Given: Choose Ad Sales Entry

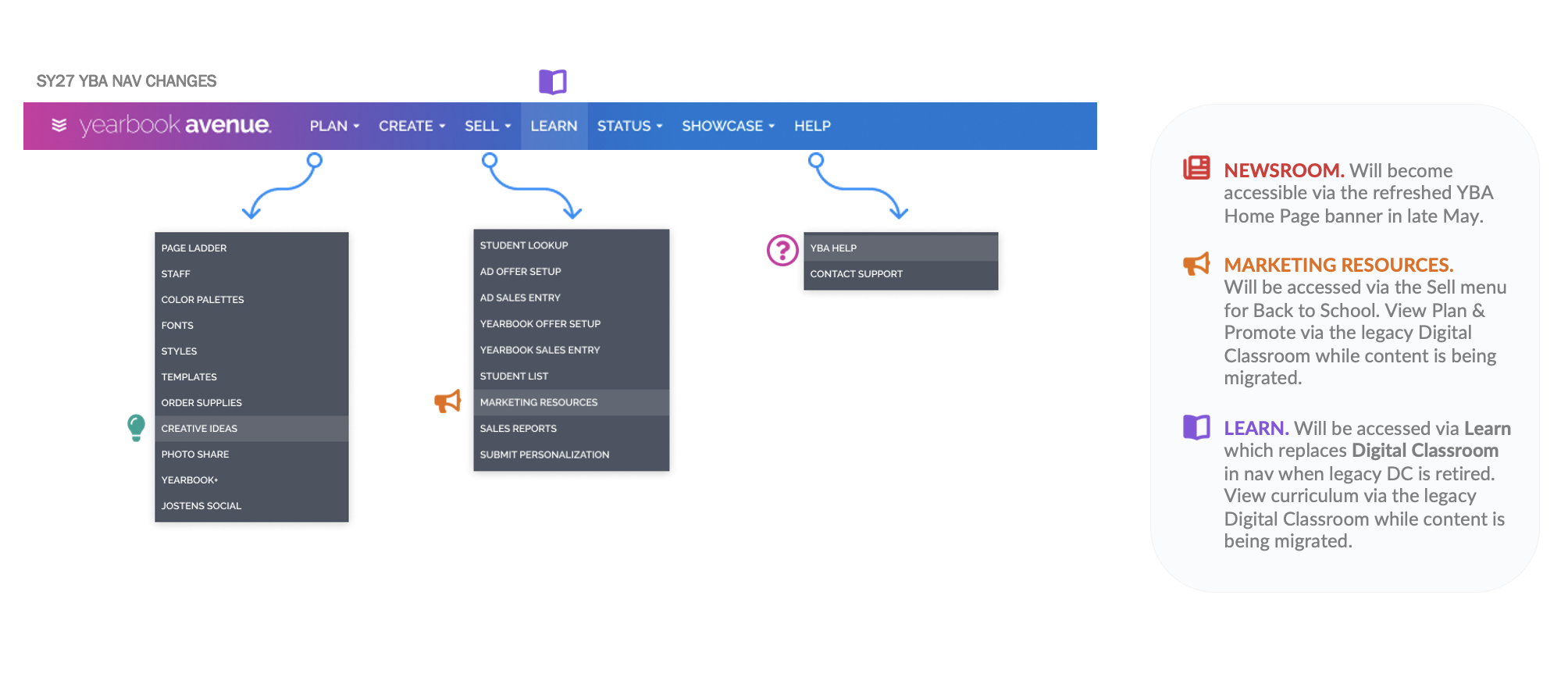Looking at the screenshot, I should click(x=572, y=298).
